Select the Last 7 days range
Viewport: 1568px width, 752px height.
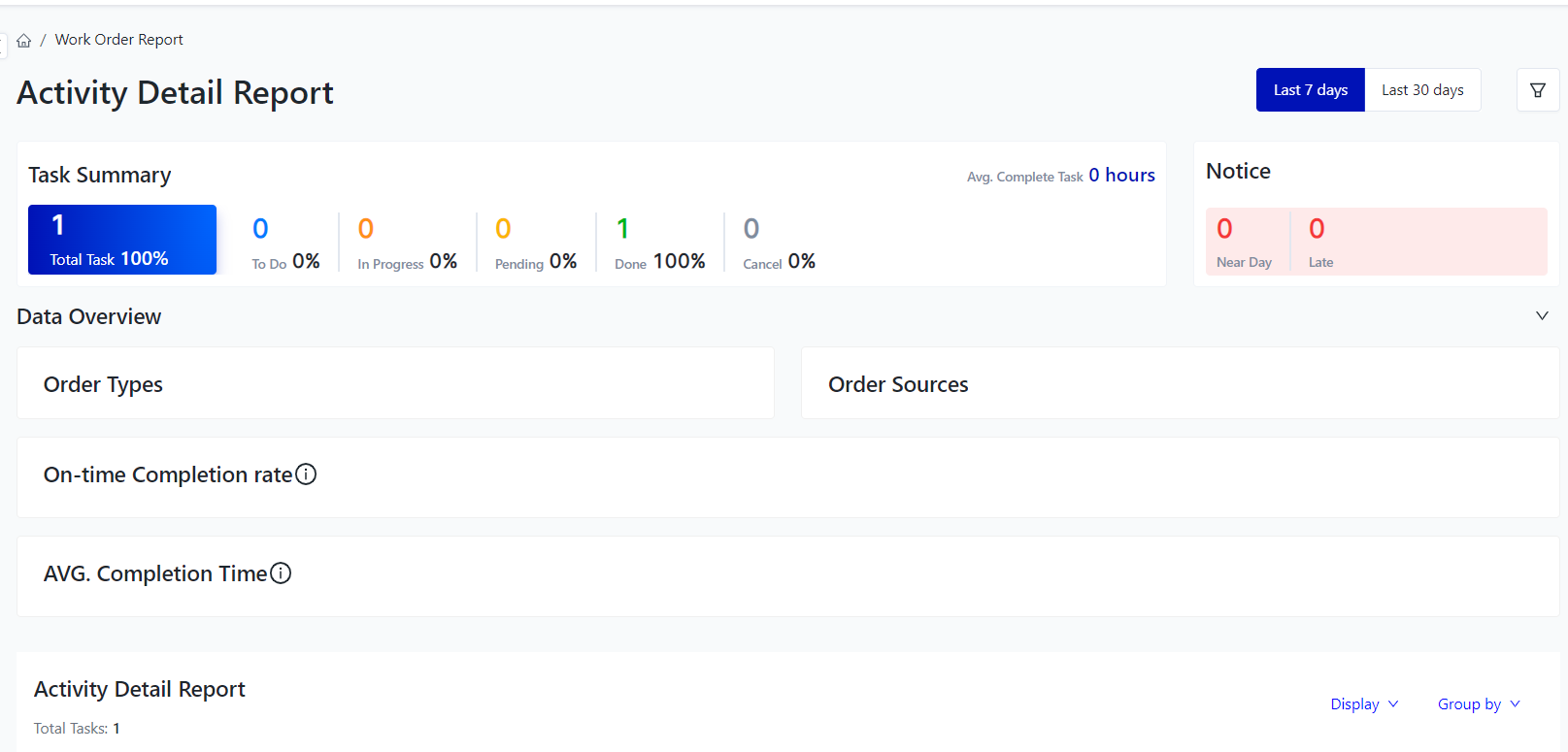pos(1310,90)
